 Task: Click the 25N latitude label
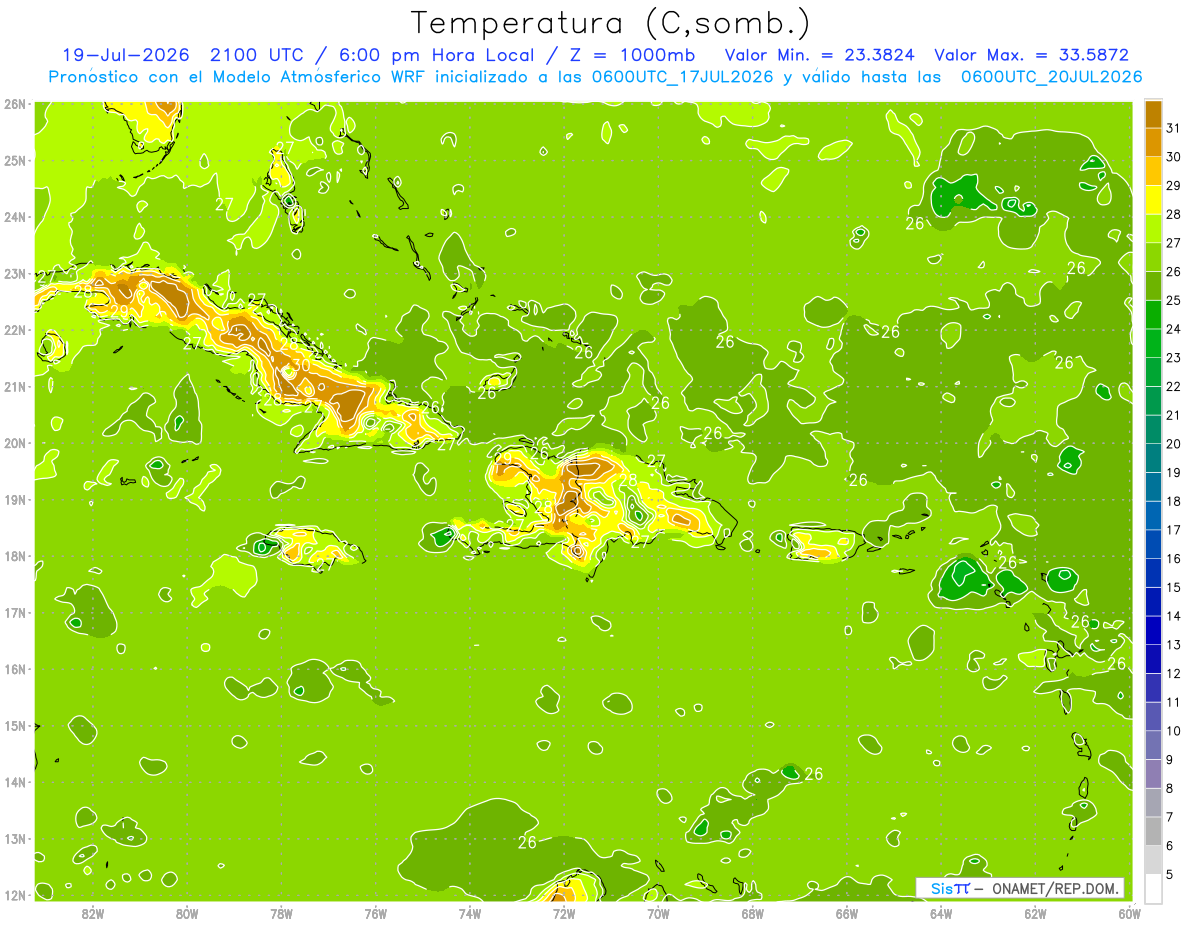click(x=14, y=160)
